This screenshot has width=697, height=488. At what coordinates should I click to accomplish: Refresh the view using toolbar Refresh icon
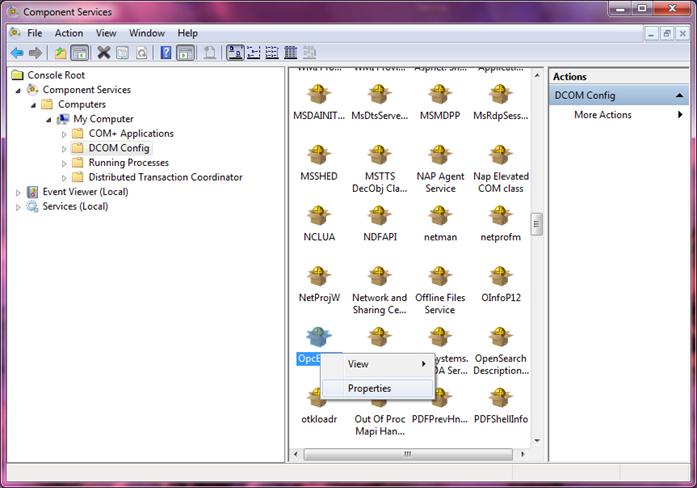[141, 53]
